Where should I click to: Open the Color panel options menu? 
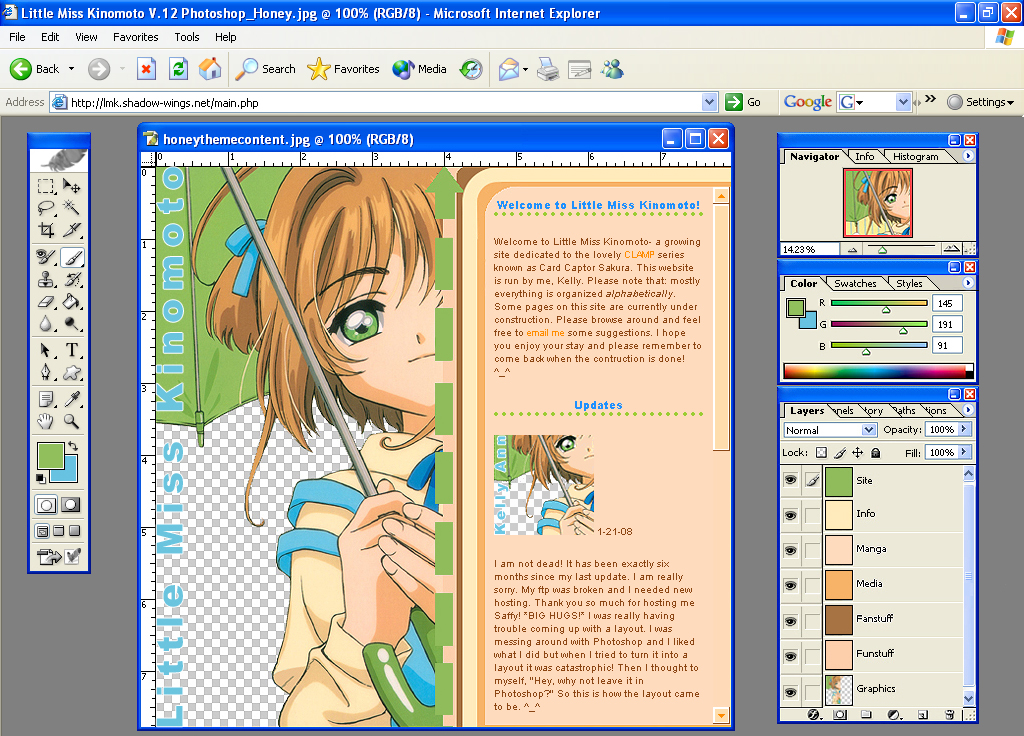(968, 283)
